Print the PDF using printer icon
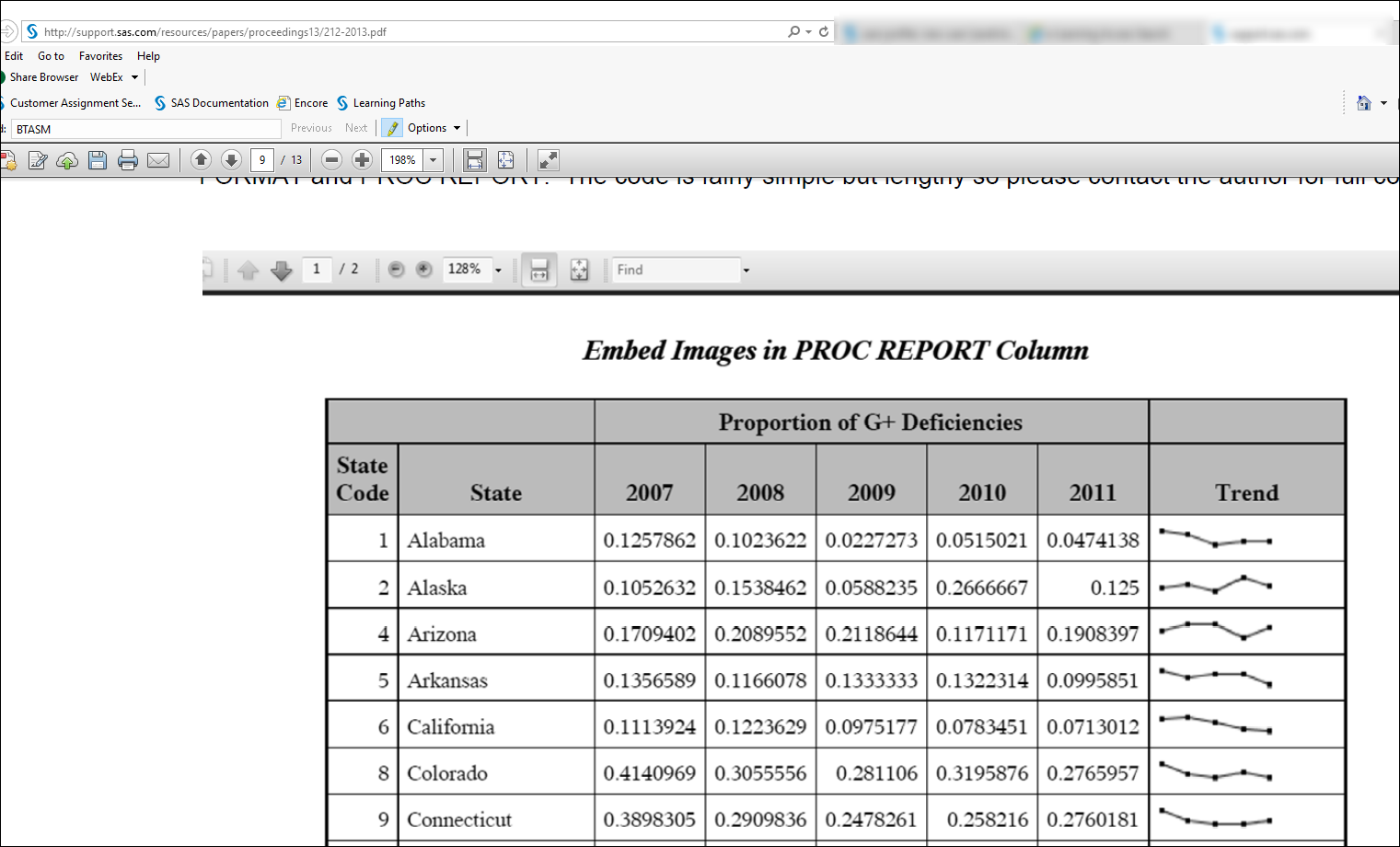 pyautogui.click(x=128, y=160)
